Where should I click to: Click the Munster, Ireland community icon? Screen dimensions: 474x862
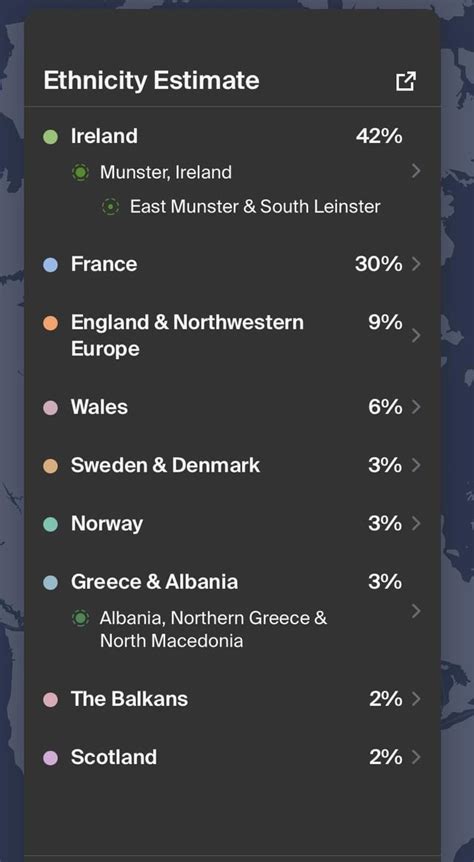pos(81,173)
